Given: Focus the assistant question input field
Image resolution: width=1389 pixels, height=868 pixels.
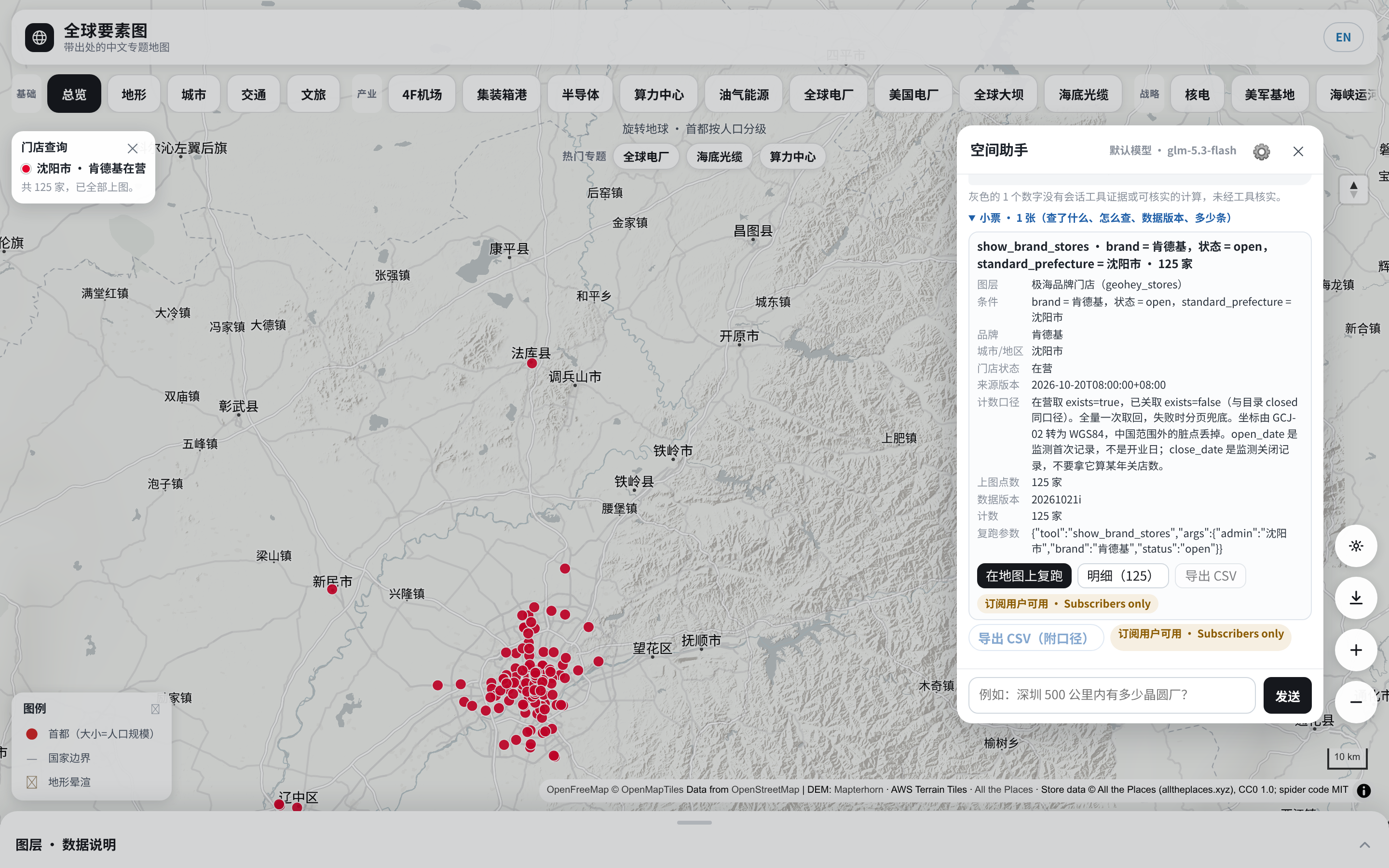Looking at the screenshot, I should pyautogui.click(x=1112, y=695).
